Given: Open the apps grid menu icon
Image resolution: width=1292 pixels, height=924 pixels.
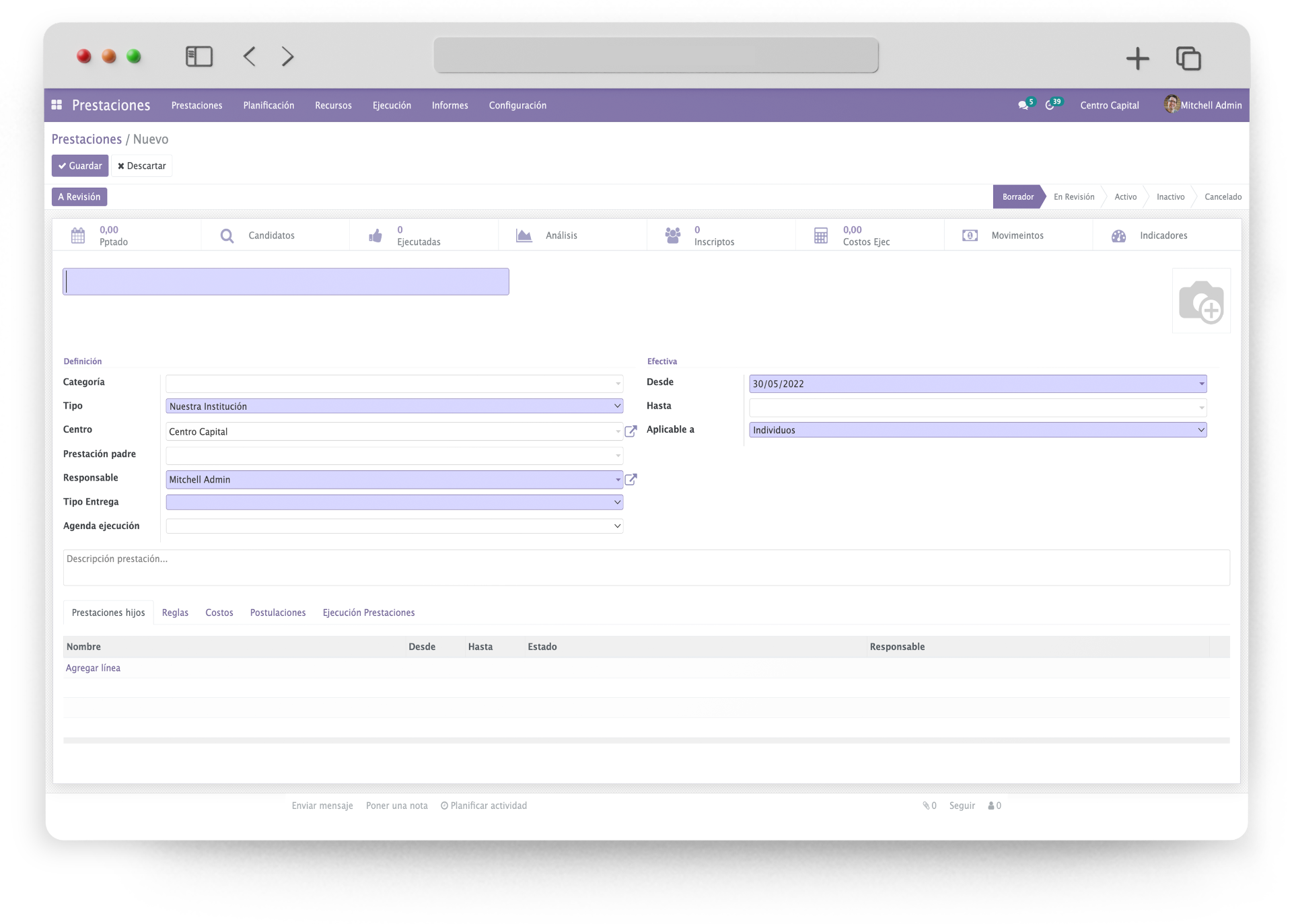Looking at the screenshot, I should 57,105.
